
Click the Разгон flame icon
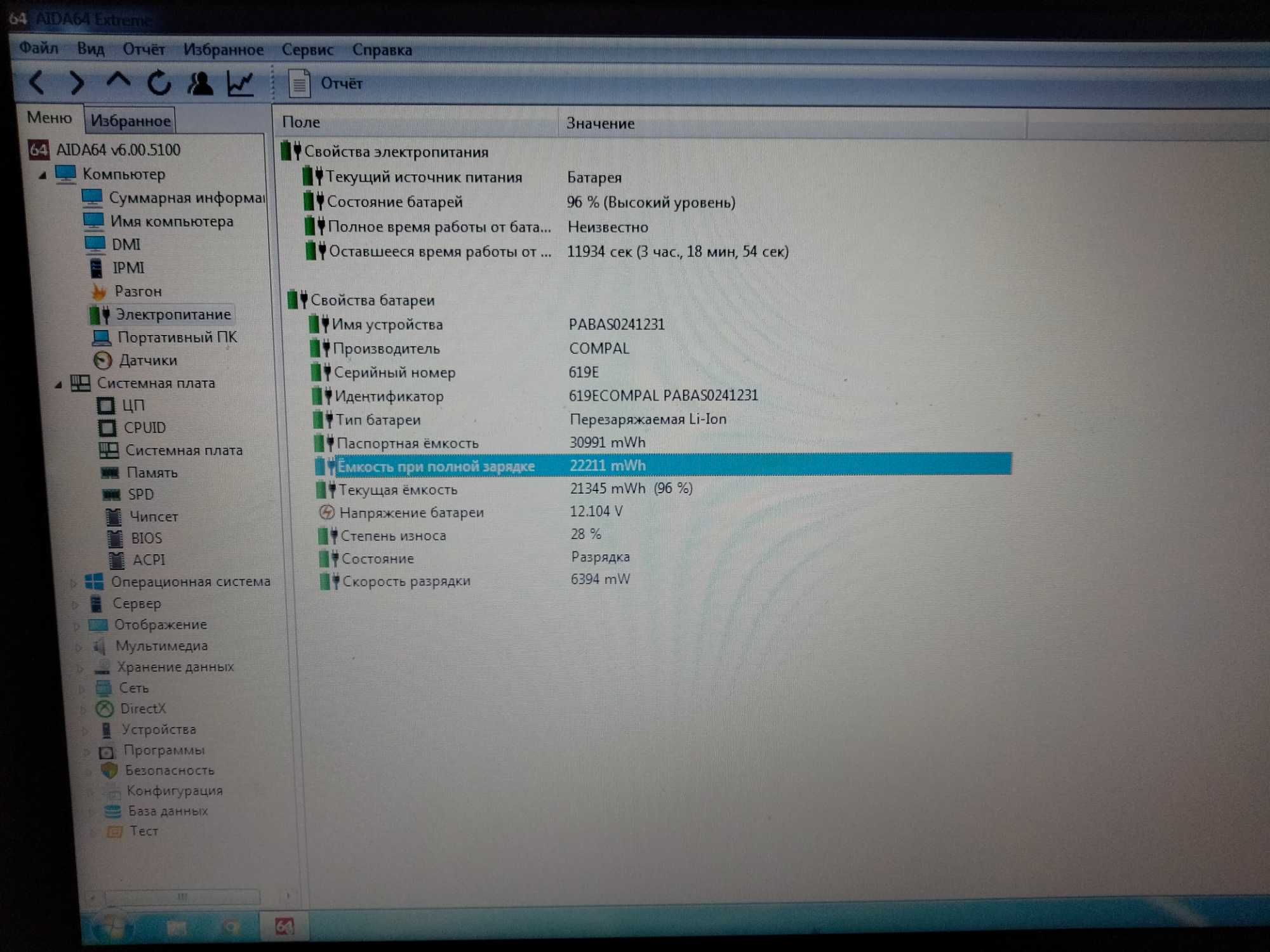(x=99, y=291)
